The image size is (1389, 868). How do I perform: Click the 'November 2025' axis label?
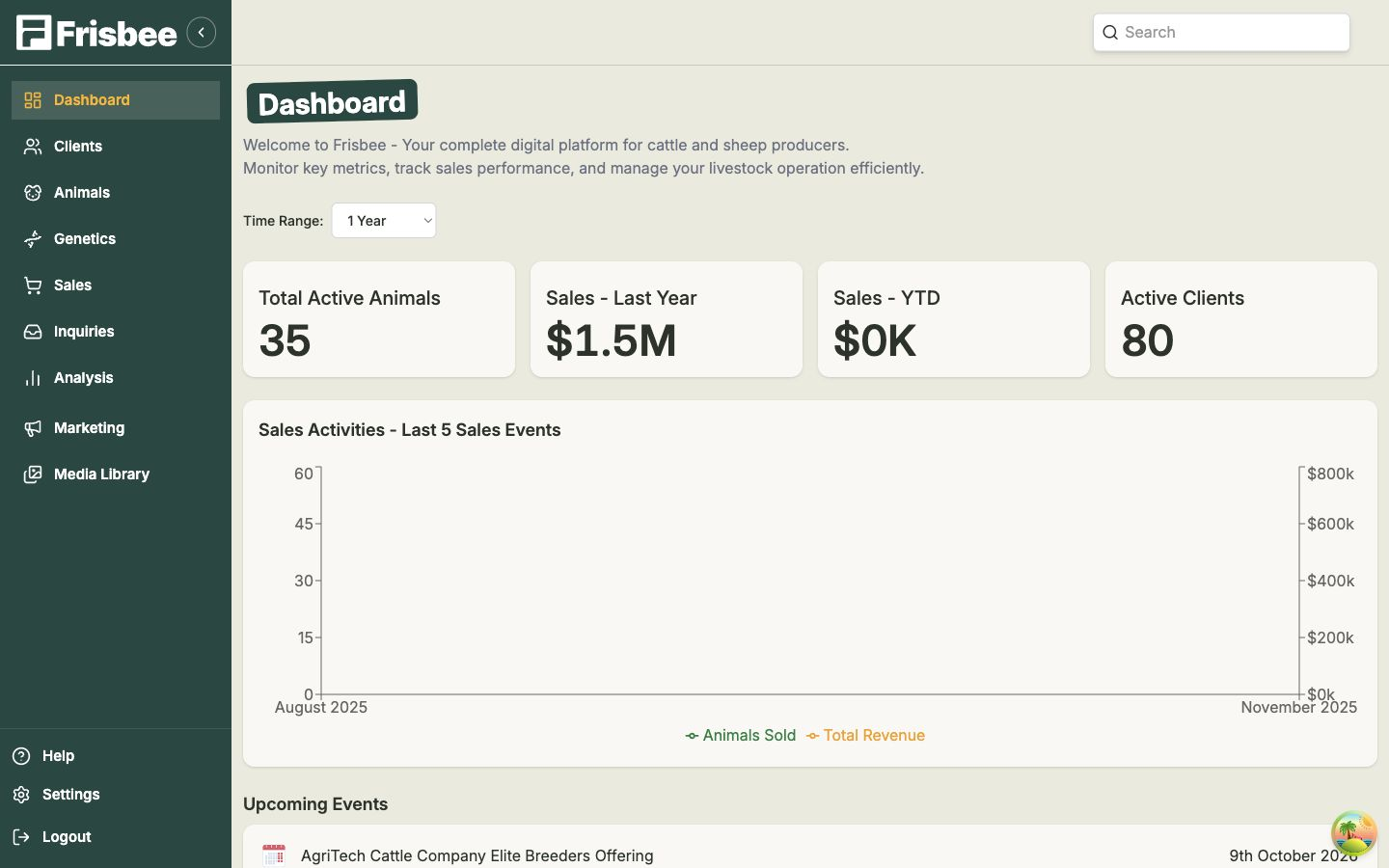tap(1298, 708)
